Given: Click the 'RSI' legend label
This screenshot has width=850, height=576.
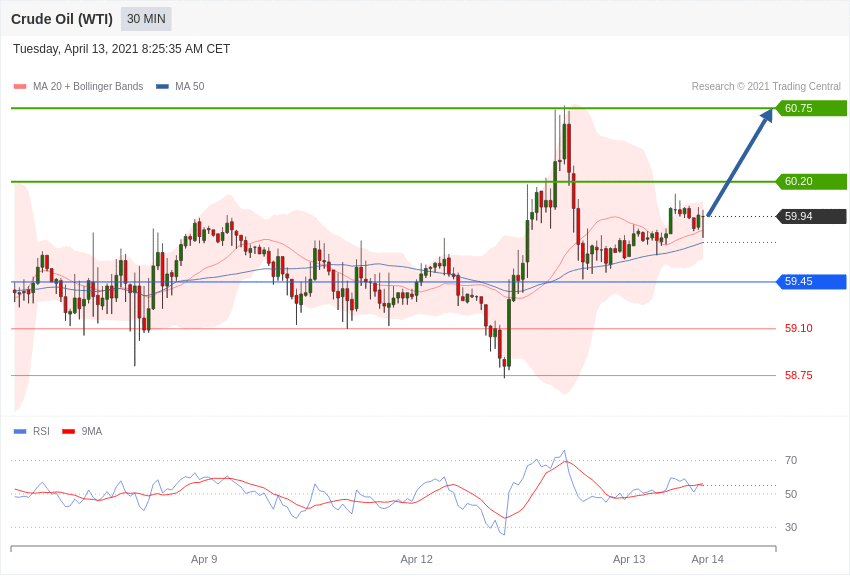Looking at the screenshot, I should (41, 431).
